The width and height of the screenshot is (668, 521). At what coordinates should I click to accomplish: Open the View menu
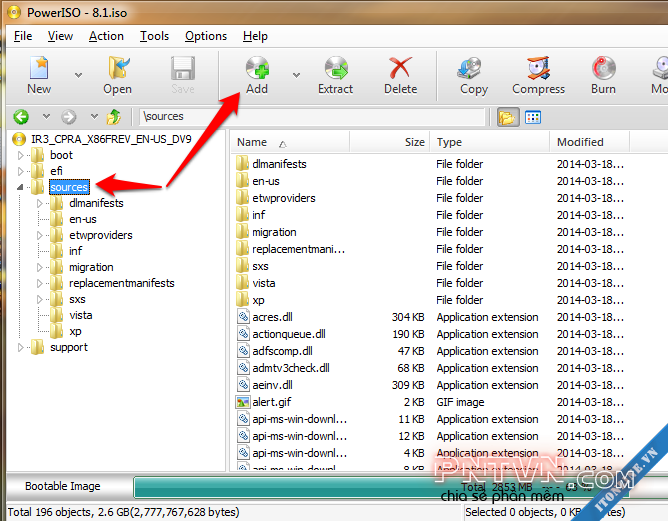click(x=60, y=36)
